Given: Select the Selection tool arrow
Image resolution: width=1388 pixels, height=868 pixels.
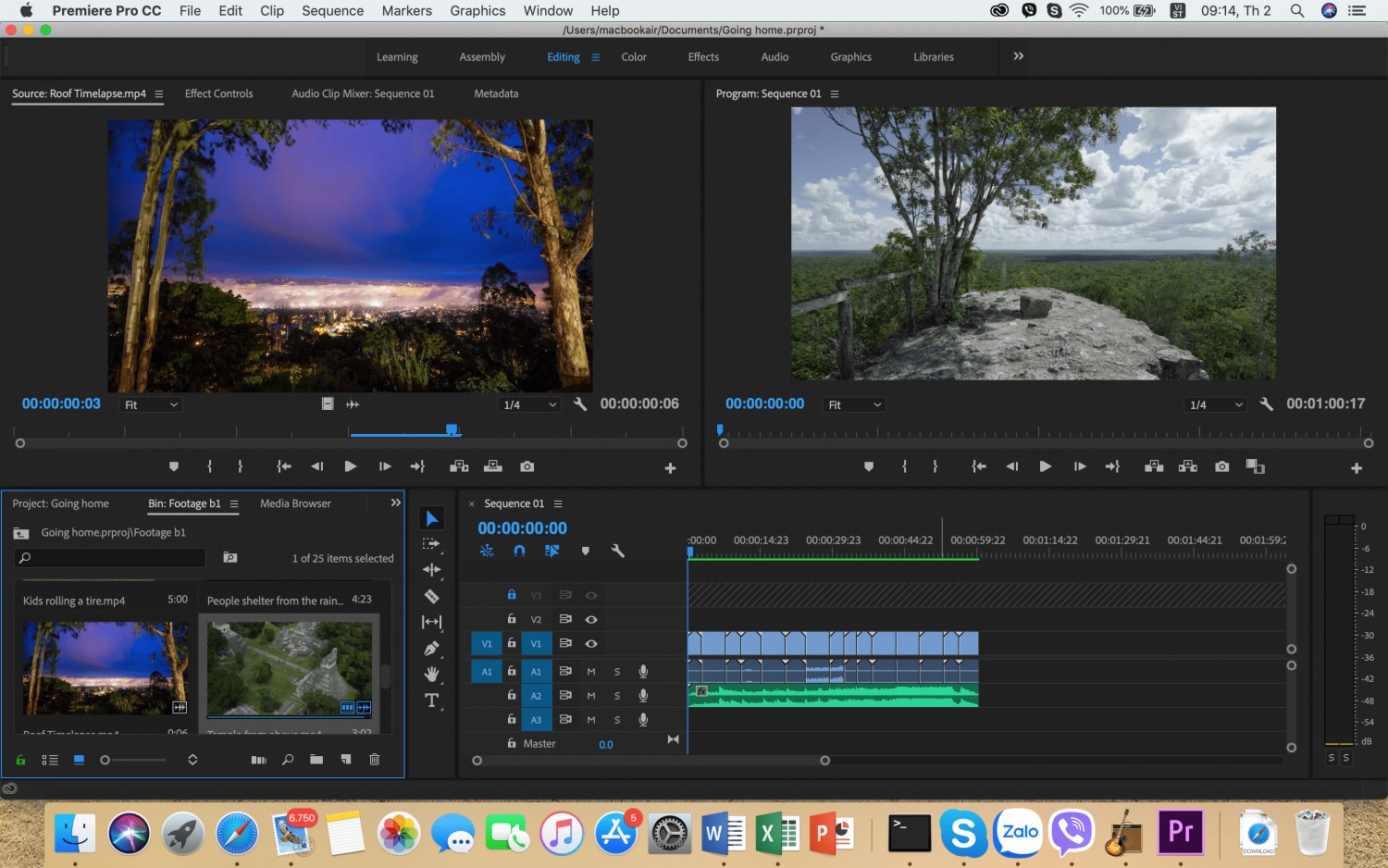Looking at the screenshot, I should tap(431, 518).
